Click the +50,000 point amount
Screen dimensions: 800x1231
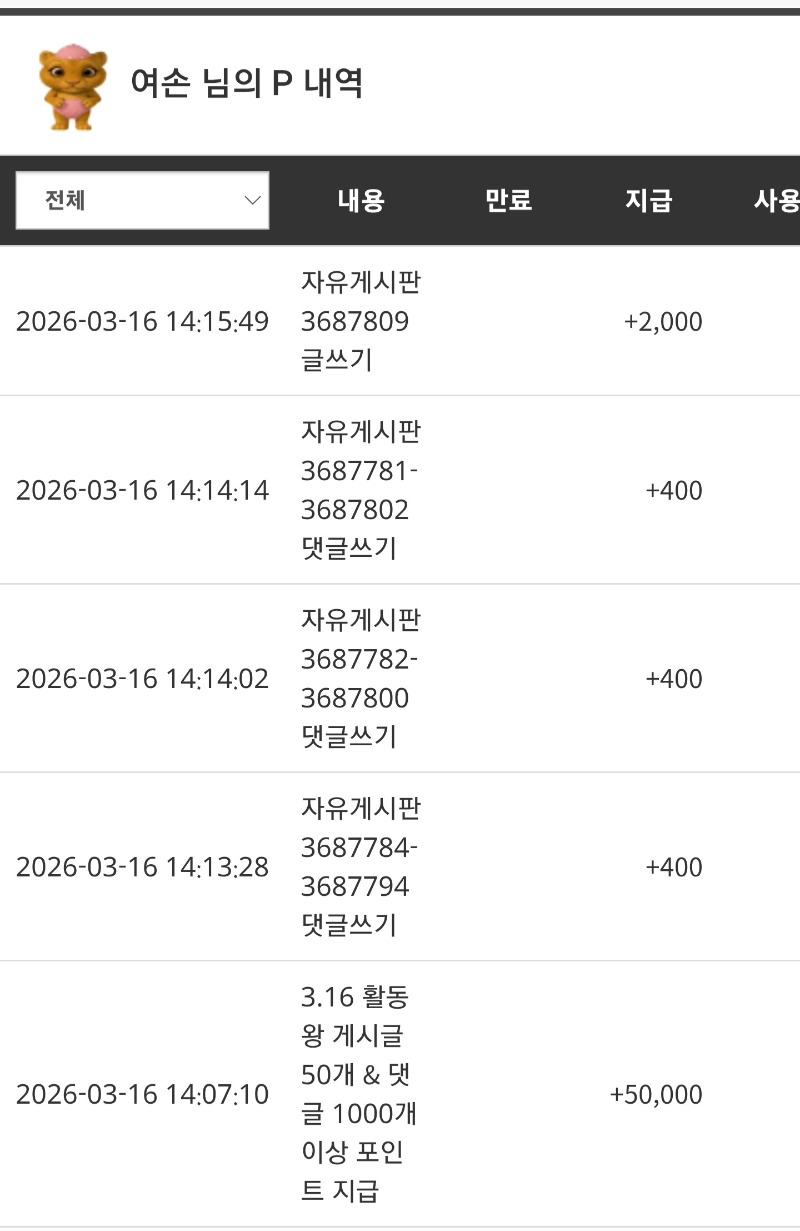(x=656, y=1095)
